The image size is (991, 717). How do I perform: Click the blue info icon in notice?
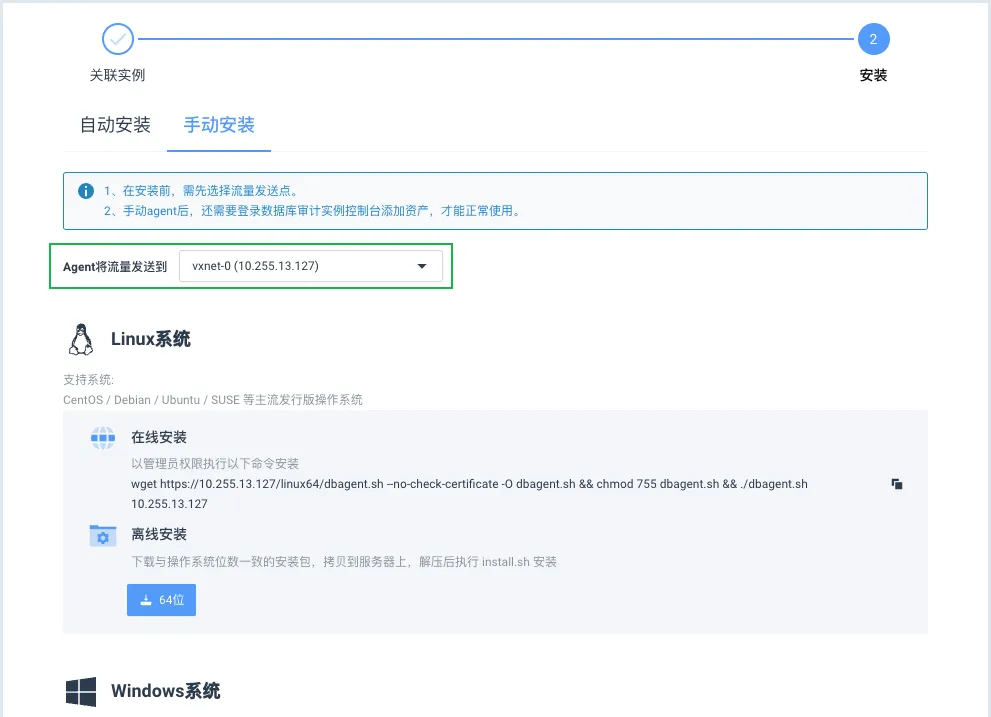click(86, 190)
